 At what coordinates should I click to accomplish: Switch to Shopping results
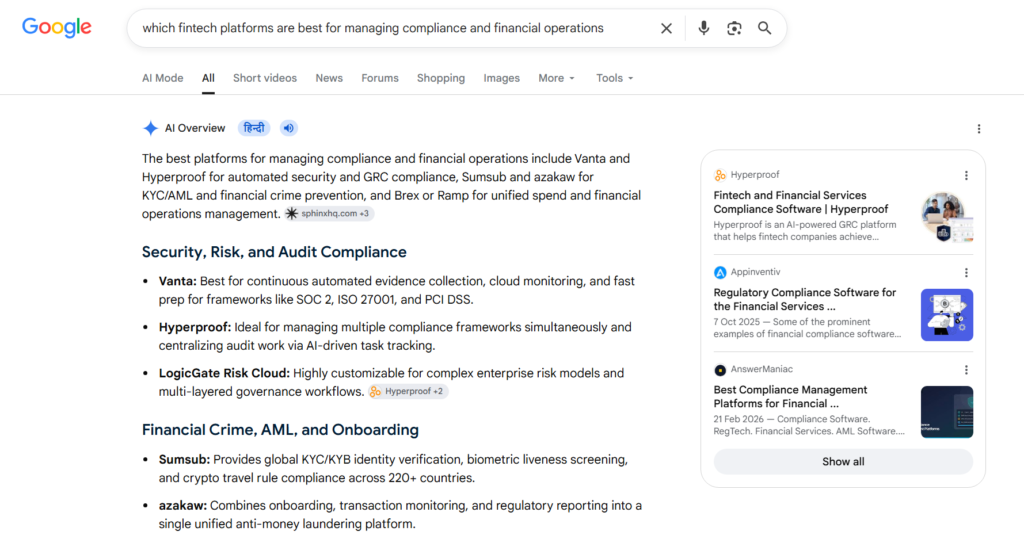coord(441,78)
